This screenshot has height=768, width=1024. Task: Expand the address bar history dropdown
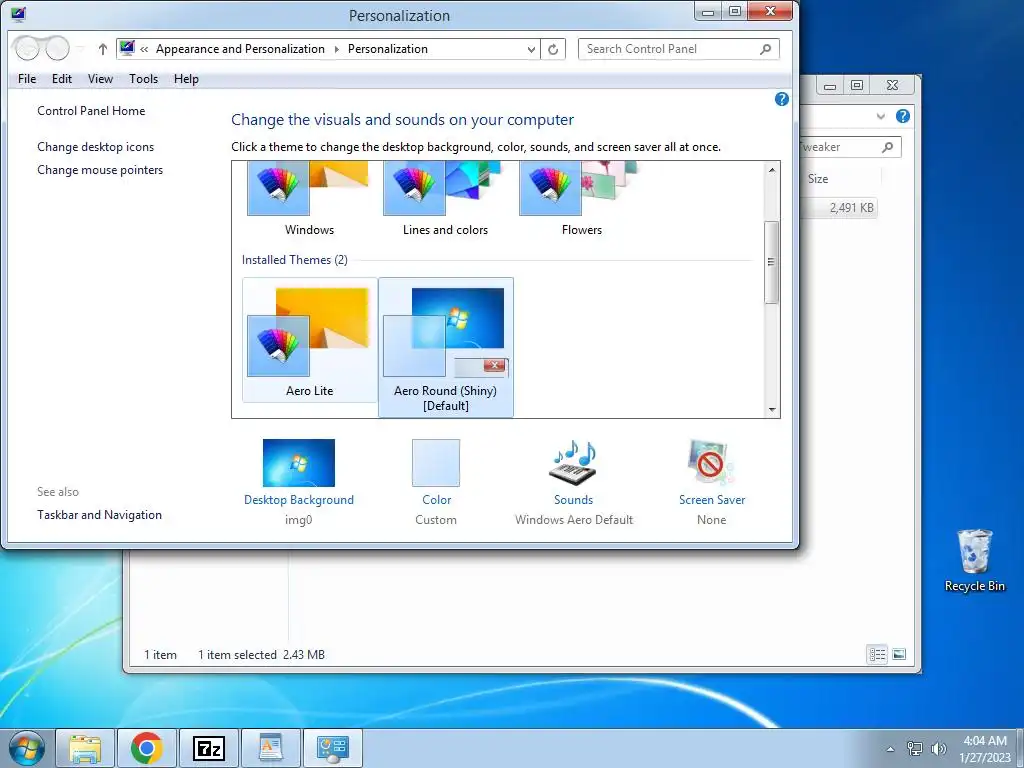(x=531, y=49)
